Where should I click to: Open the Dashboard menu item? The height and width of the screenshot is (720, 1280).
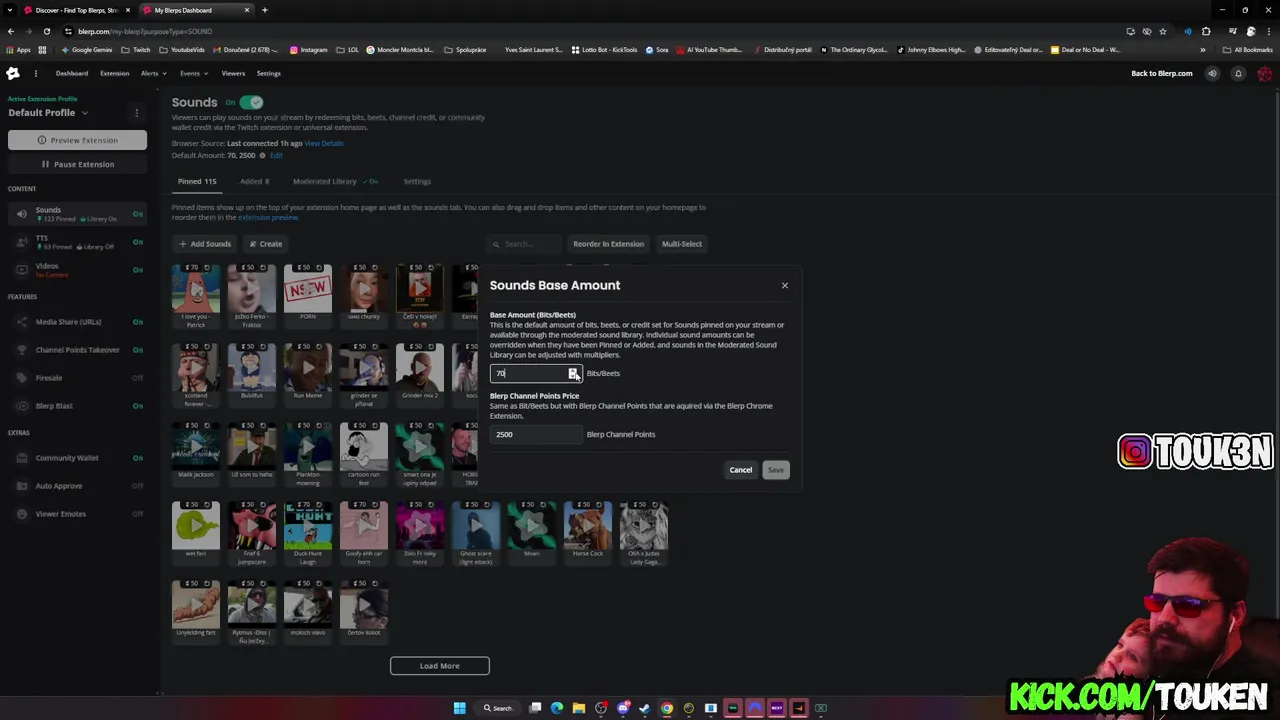pos(72,73)
